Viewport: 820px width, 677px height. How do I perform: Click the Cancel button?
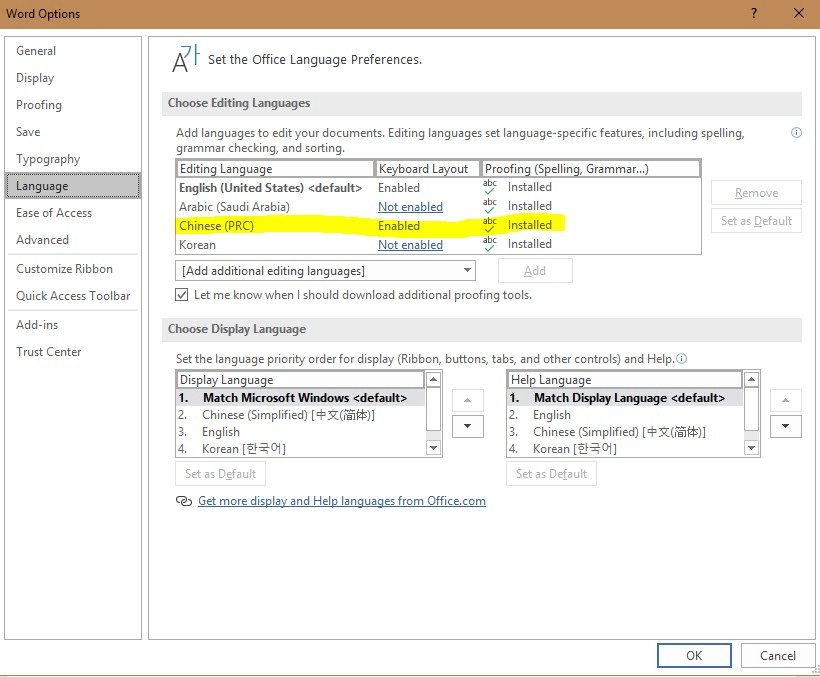click(x=778, y=656)
